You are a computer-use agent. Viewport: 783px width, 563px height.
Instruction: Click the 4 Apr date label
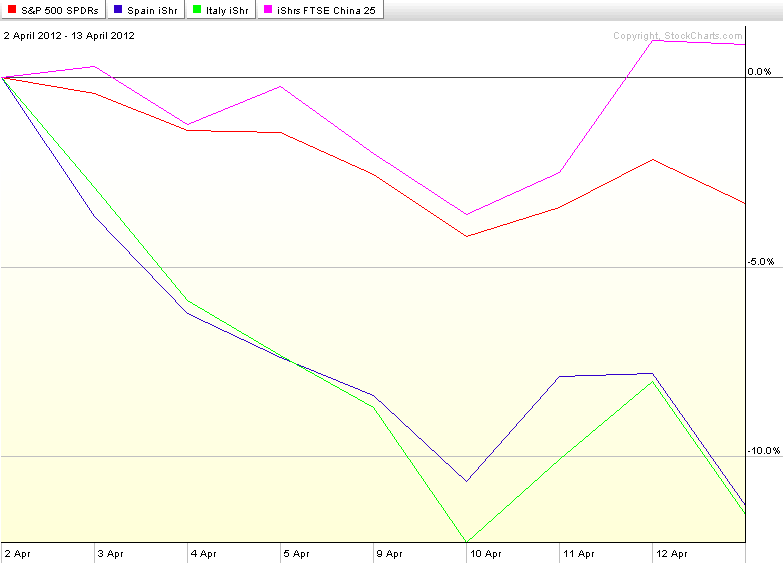tap(204, 554)
